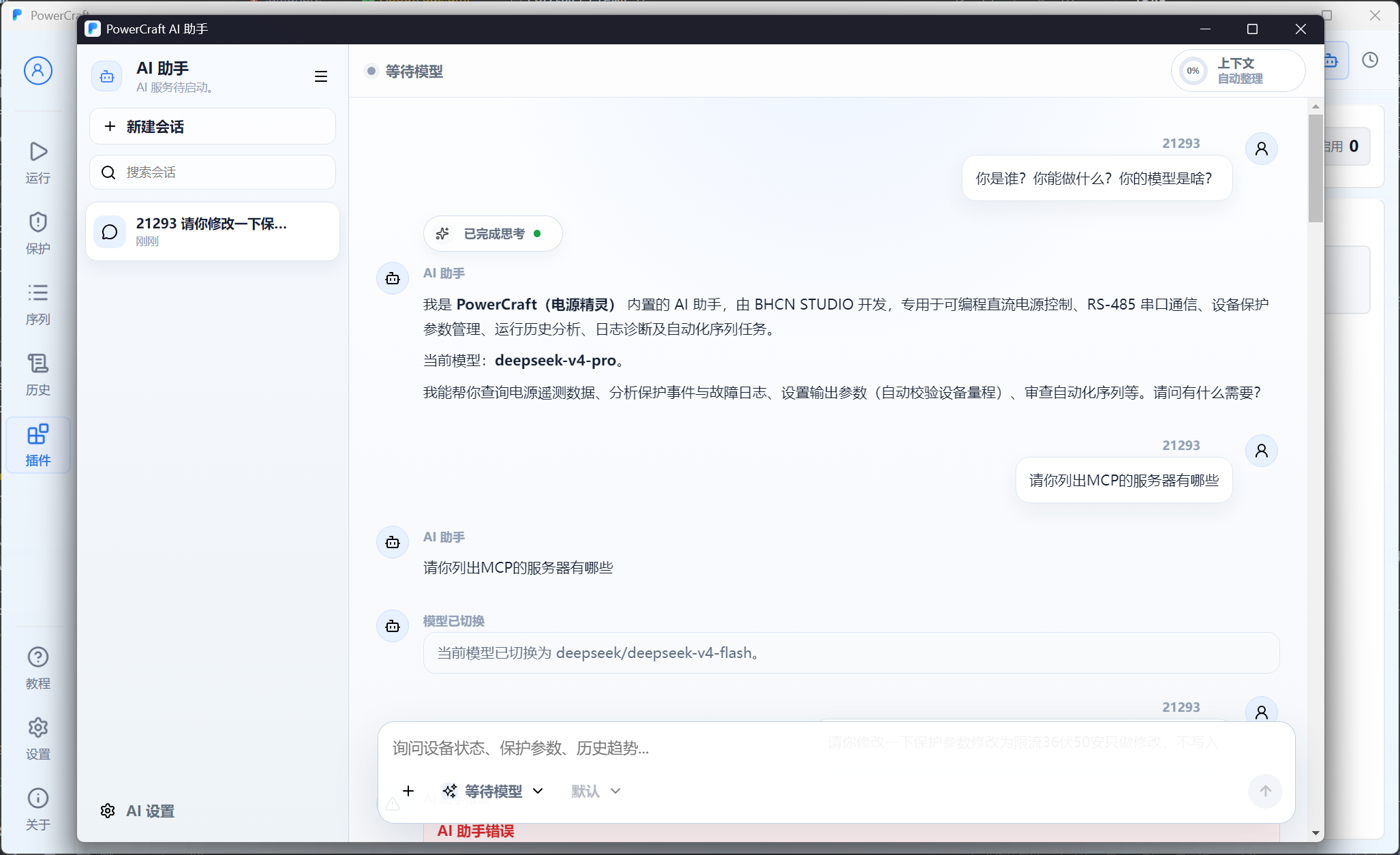The width and height of the screenshot is (1400, 855).
Task: Click the user avatar beside 请你列出MCP message
Action: tap(1262, 451)
